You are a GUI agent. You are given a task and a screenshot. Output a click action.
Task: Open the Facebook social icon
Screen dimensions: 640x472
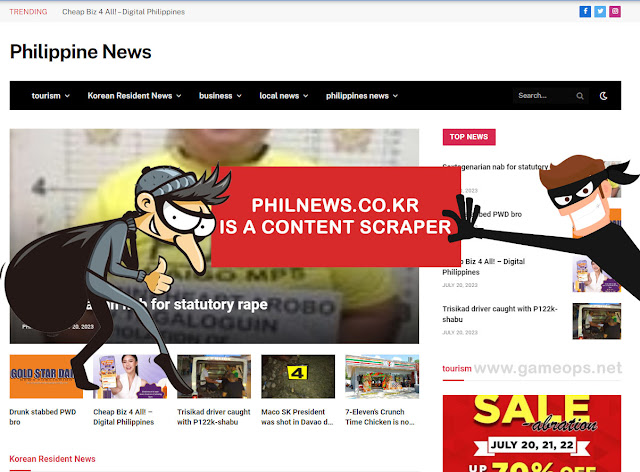(585, 11)
